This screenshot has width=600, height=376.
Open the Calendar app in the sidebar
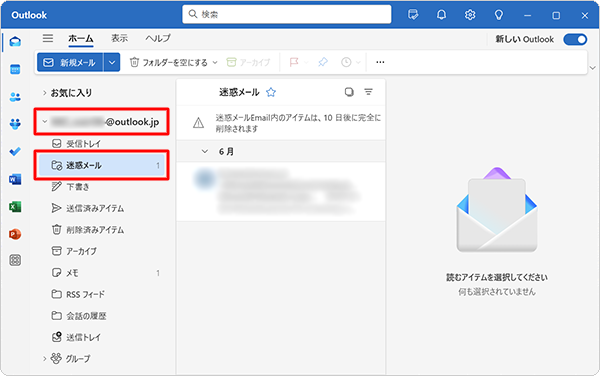click(15, 70)
